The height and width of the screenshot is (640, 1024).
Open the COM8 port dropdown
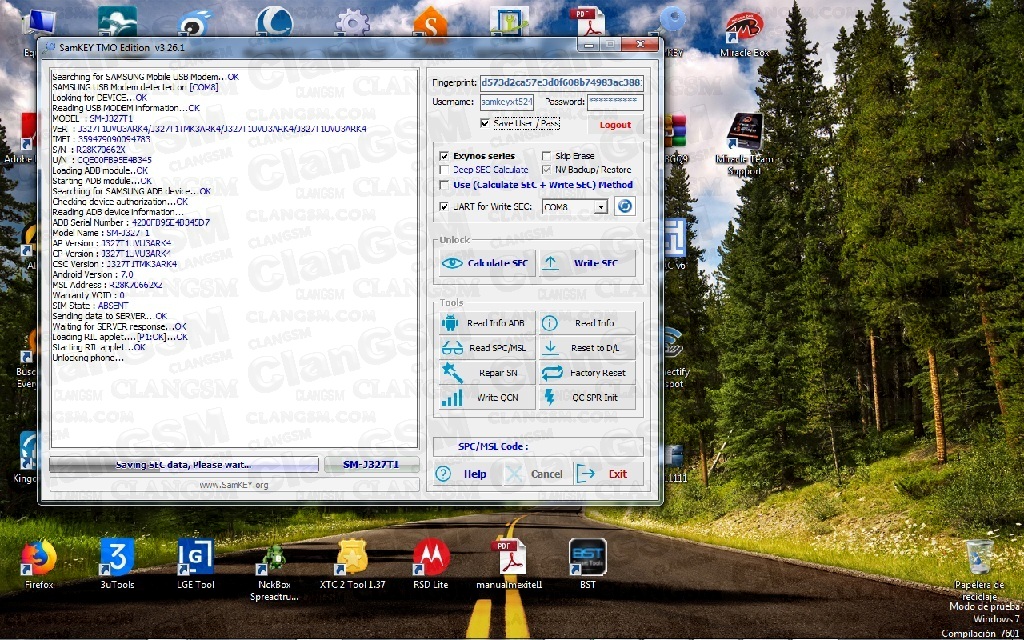[x=601, y=207]
